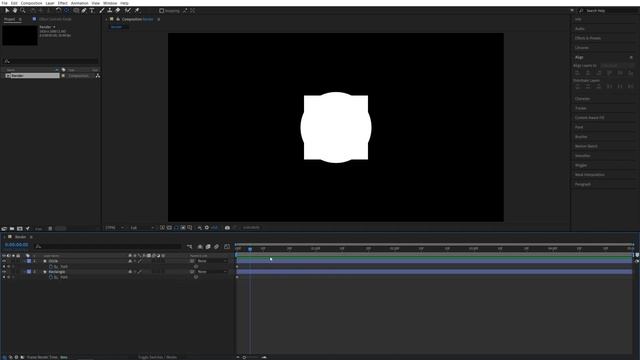Toggle stopwatch on Circle layer Path property
The width and height of the screenshot is (640, 360).
pos(51,267)
